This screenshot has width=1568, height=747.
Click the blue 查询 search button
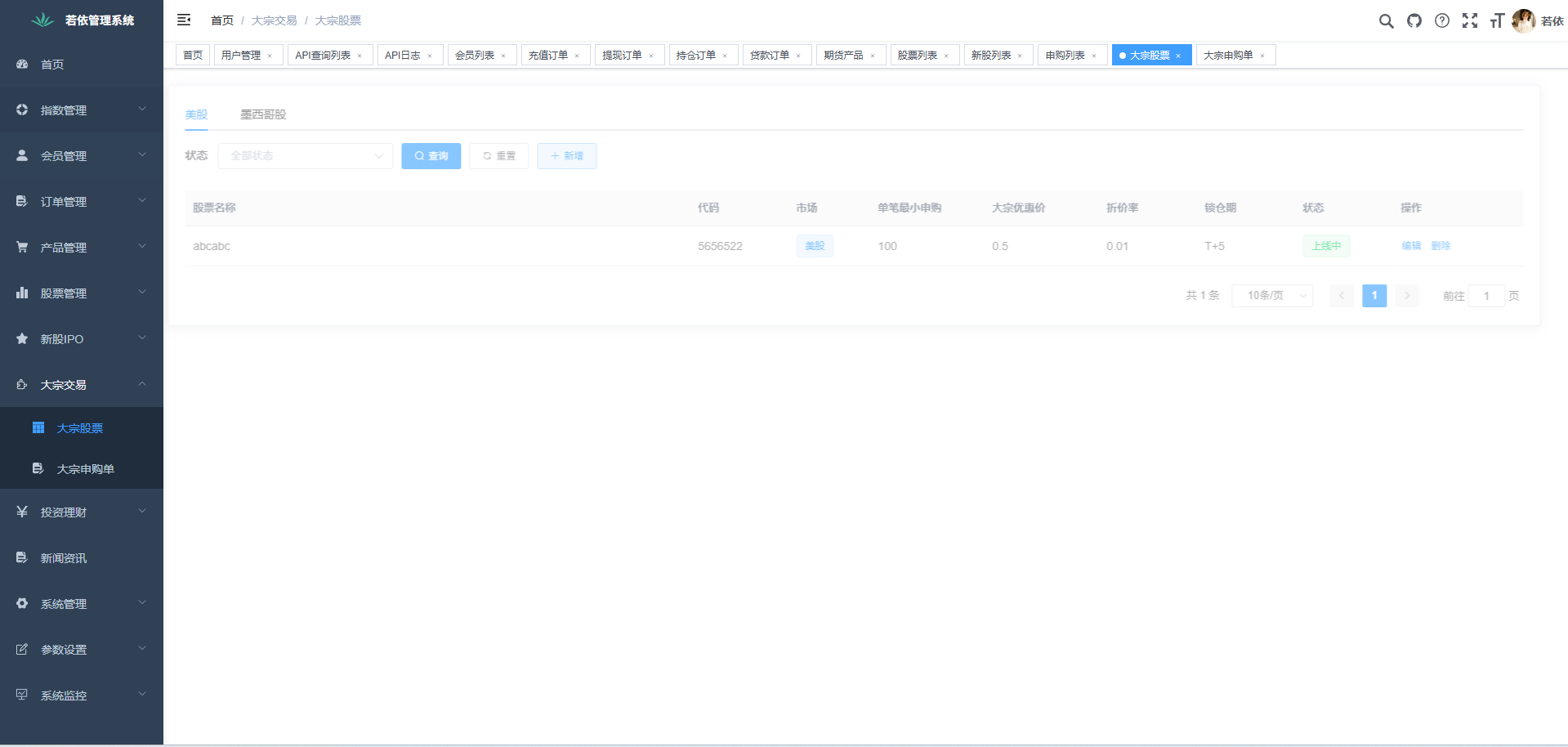(431, 156)
